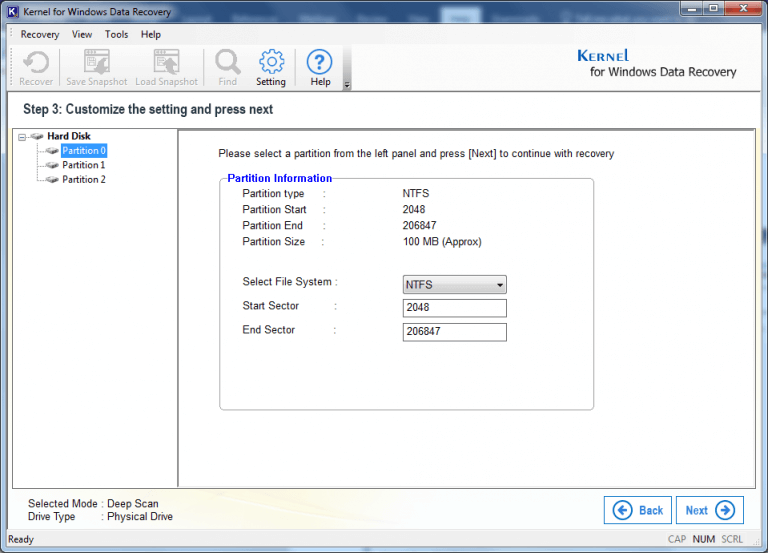The image size is (768, 553).
Task: Click the Save Snapshot toolbar icon
Action: 96,62
